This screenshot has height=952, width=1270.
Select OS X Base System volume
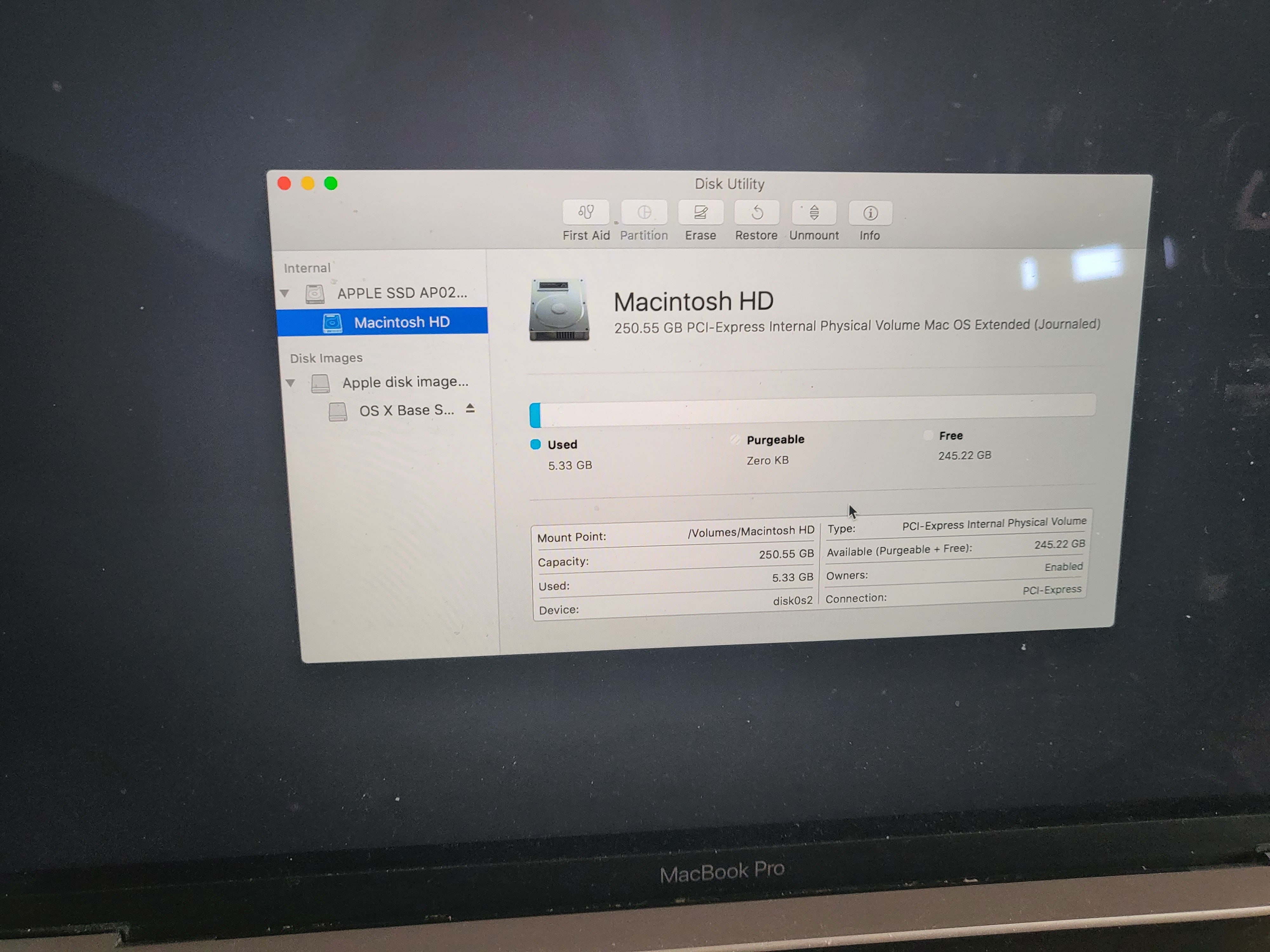point(406,410)
